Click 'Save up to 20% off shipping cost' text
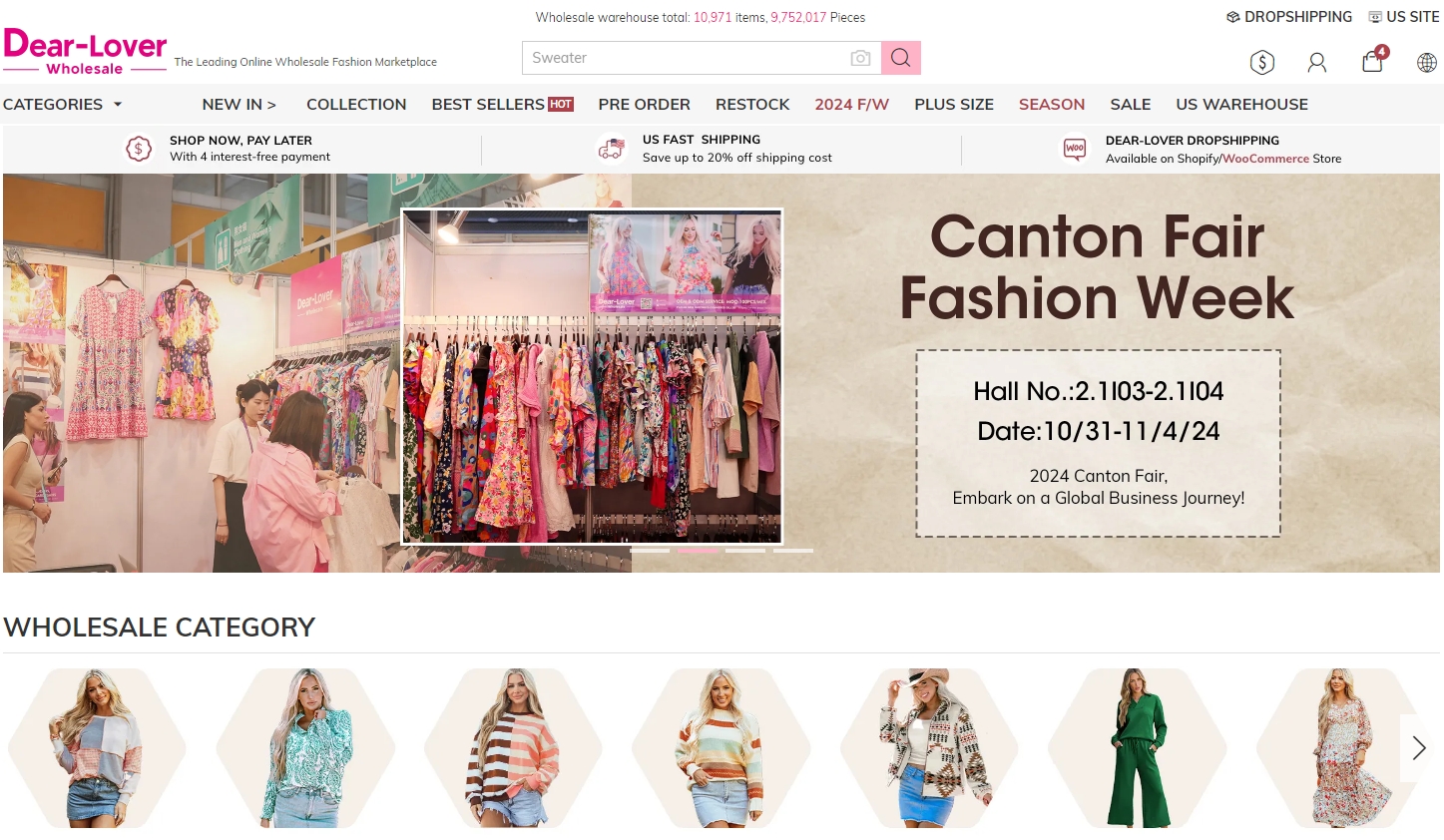 point(737,158)
